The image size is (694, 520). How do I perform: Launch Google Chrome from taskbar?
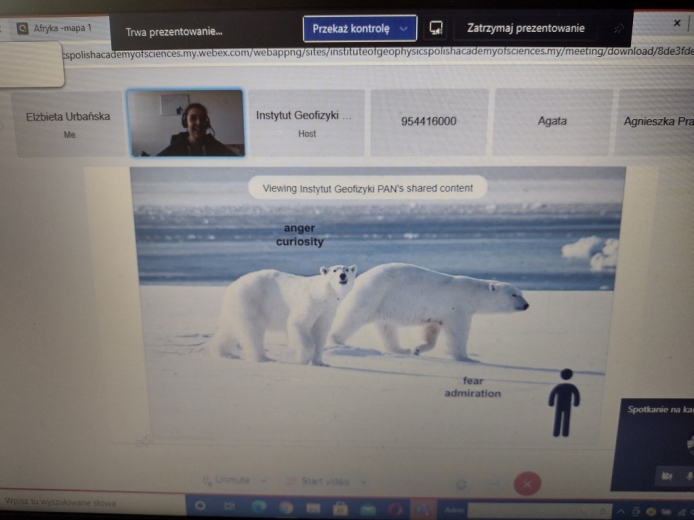[x=286, y=508]
